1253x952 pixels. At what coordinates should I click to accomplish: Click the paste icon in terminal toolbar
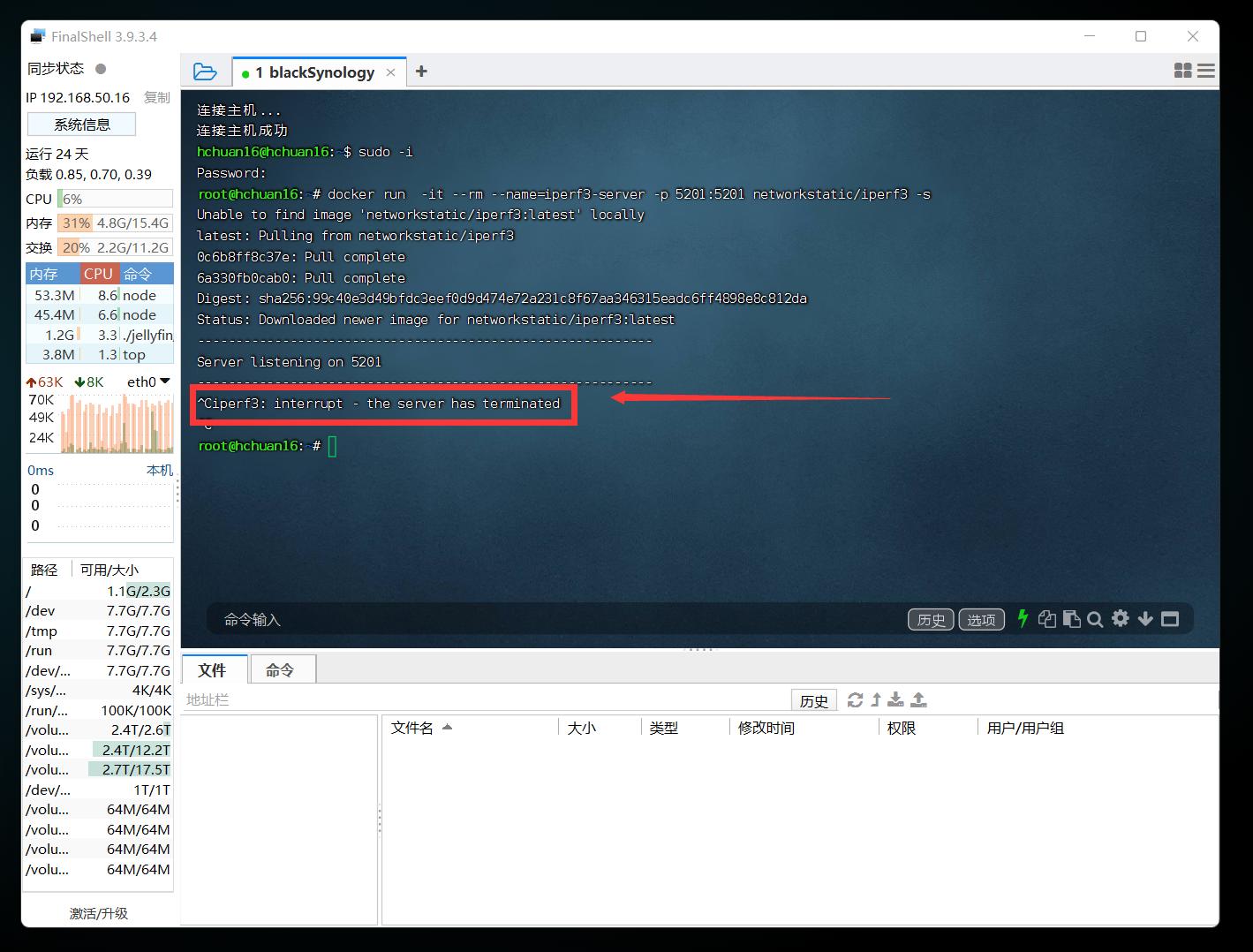[x=1071, y=619]
